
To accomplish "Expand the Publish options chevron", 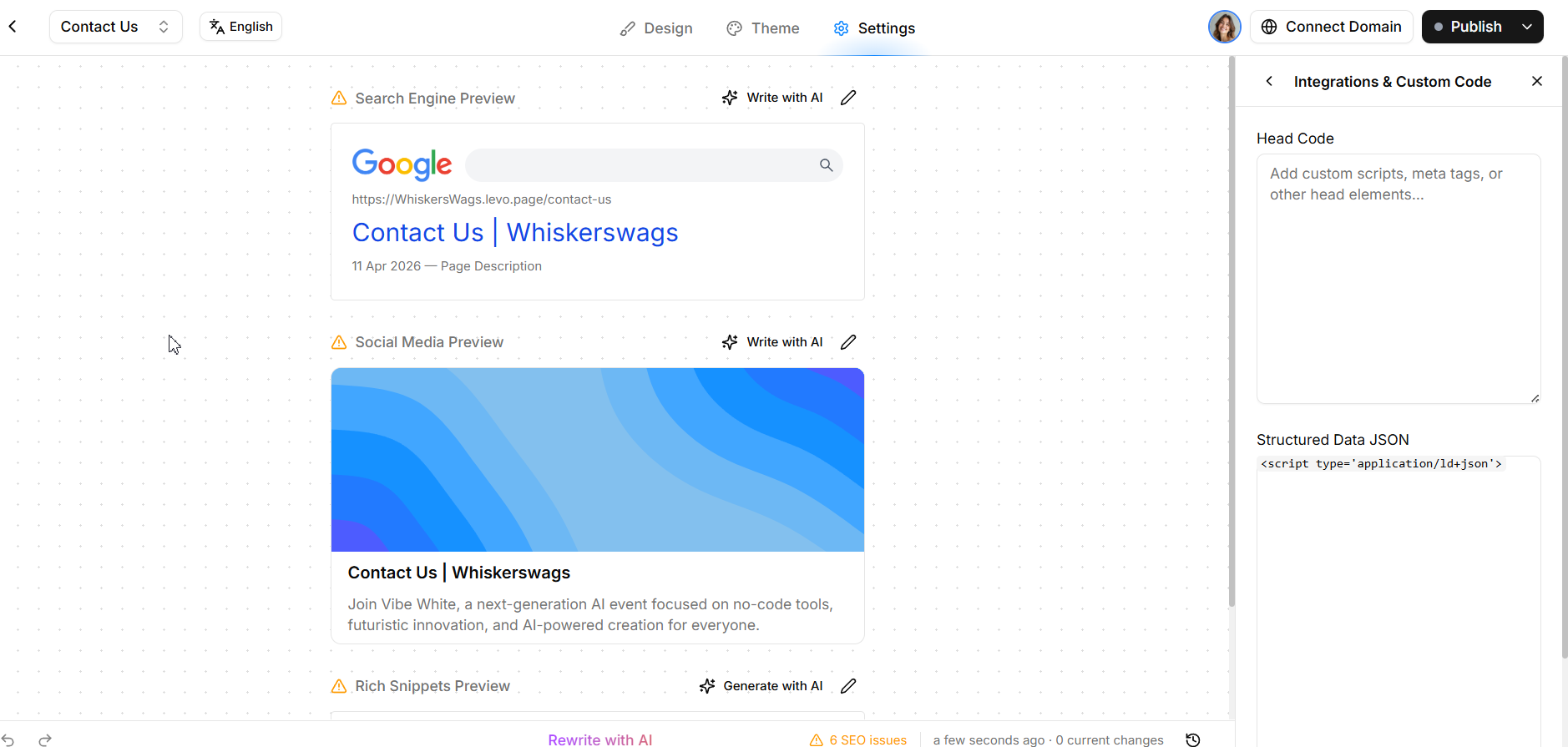I will pyautogui.click(x=1527, y=27).
